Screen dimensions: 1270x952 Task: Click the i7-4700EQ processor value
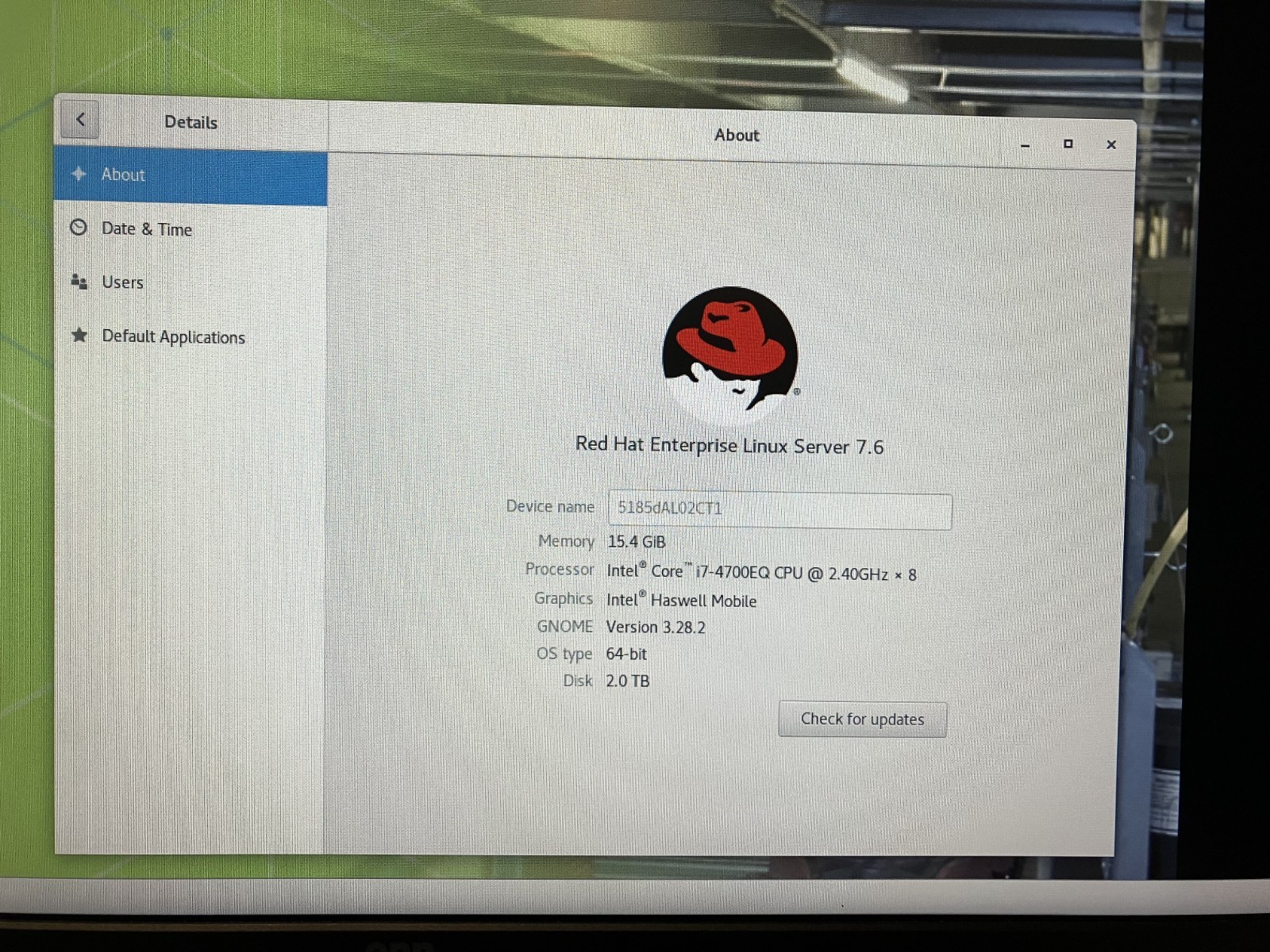coord(761,572)
